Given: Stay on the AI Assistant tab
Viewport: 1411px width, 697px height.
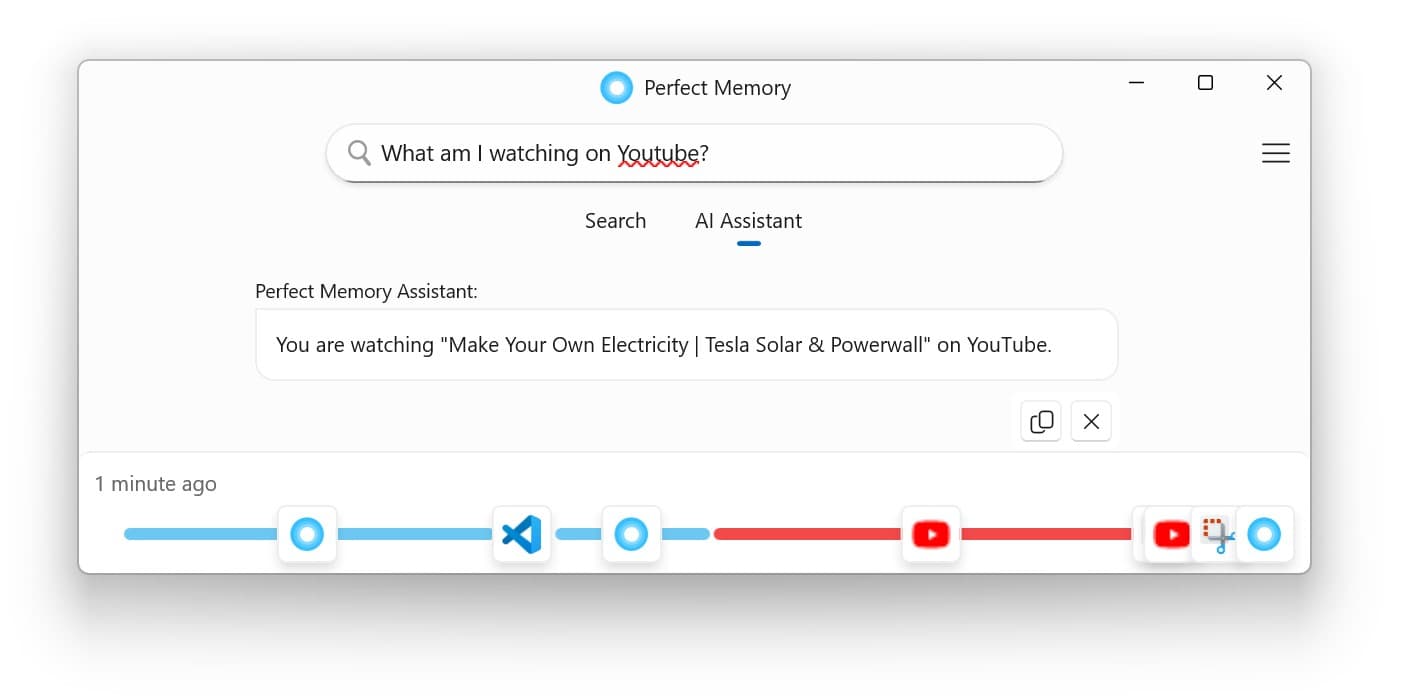Looking at the screenshot, I should (748, 221).
